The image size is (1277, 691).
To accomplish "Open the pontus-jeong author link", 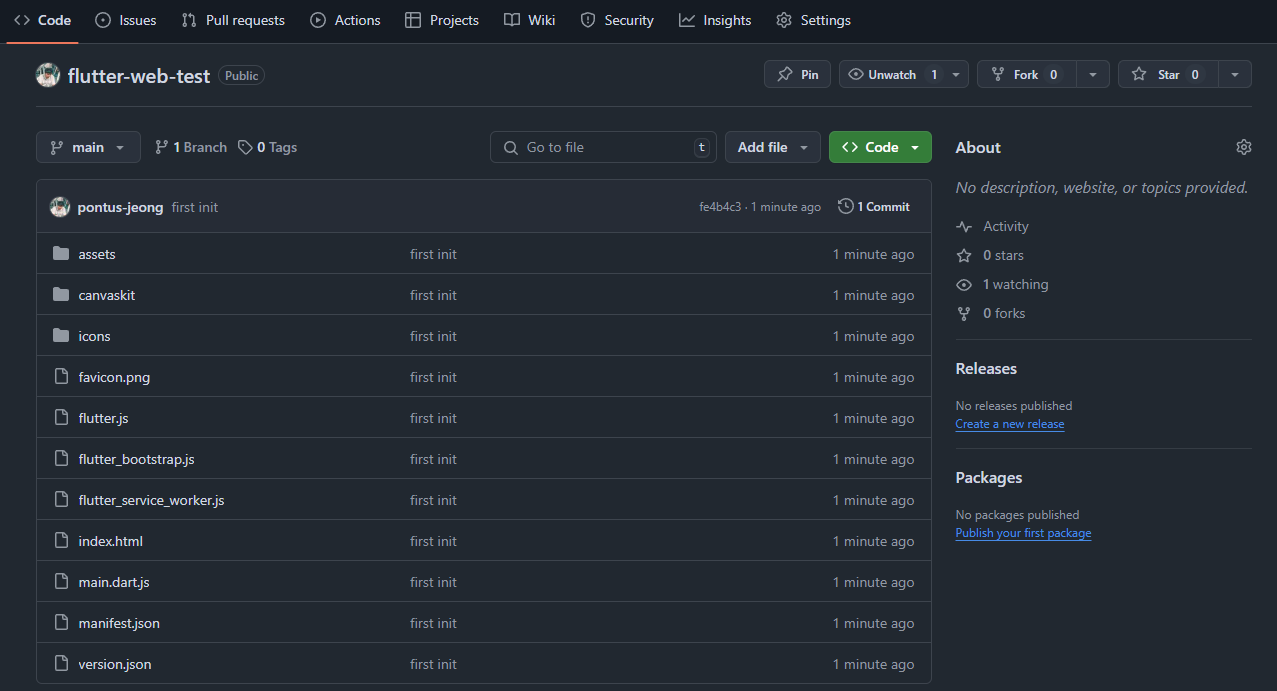I will pos(120,207).
